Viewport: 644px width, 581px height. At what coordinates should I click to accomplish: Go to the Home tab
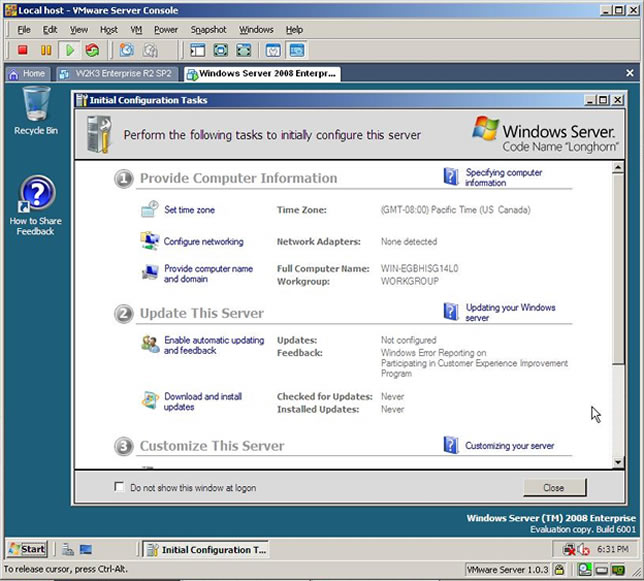pos(27,74)
